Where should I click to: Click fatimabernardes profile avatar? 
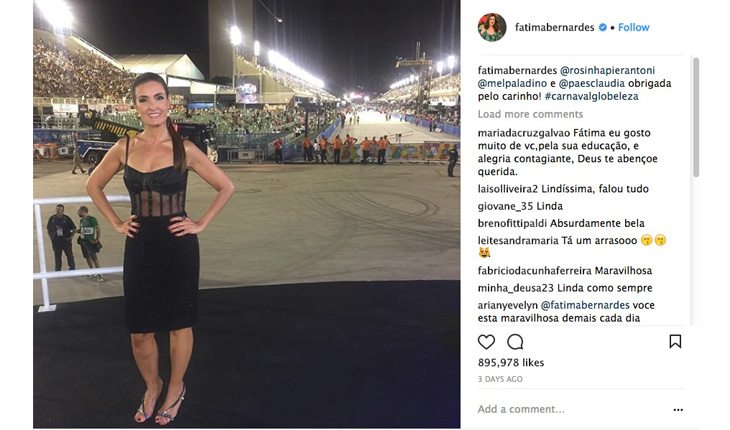click(x=492, y=27)
